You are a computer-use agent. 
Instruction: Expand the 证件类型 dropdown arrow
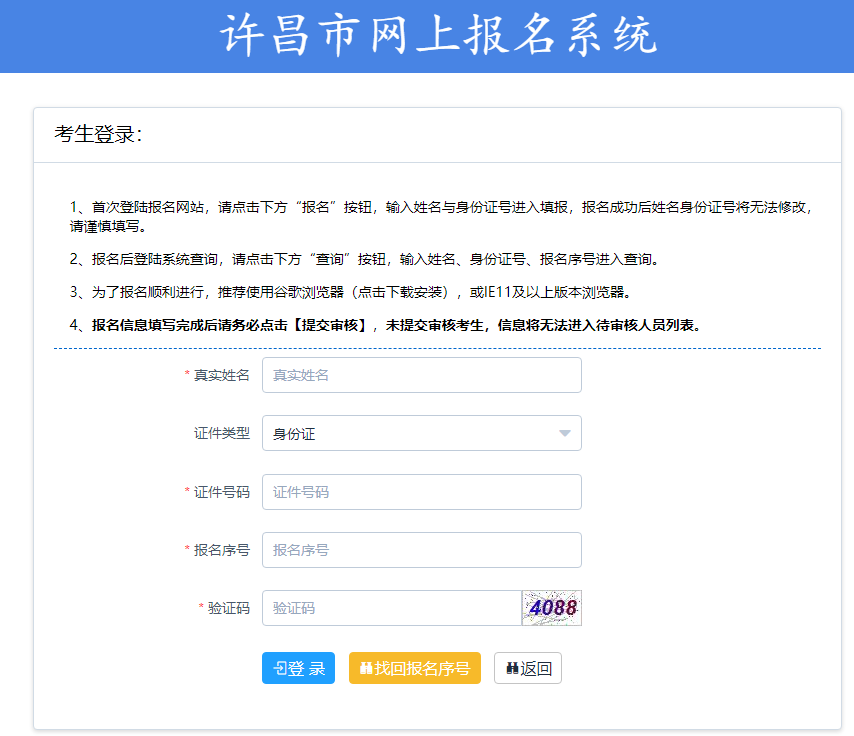(x=564, y=433)
